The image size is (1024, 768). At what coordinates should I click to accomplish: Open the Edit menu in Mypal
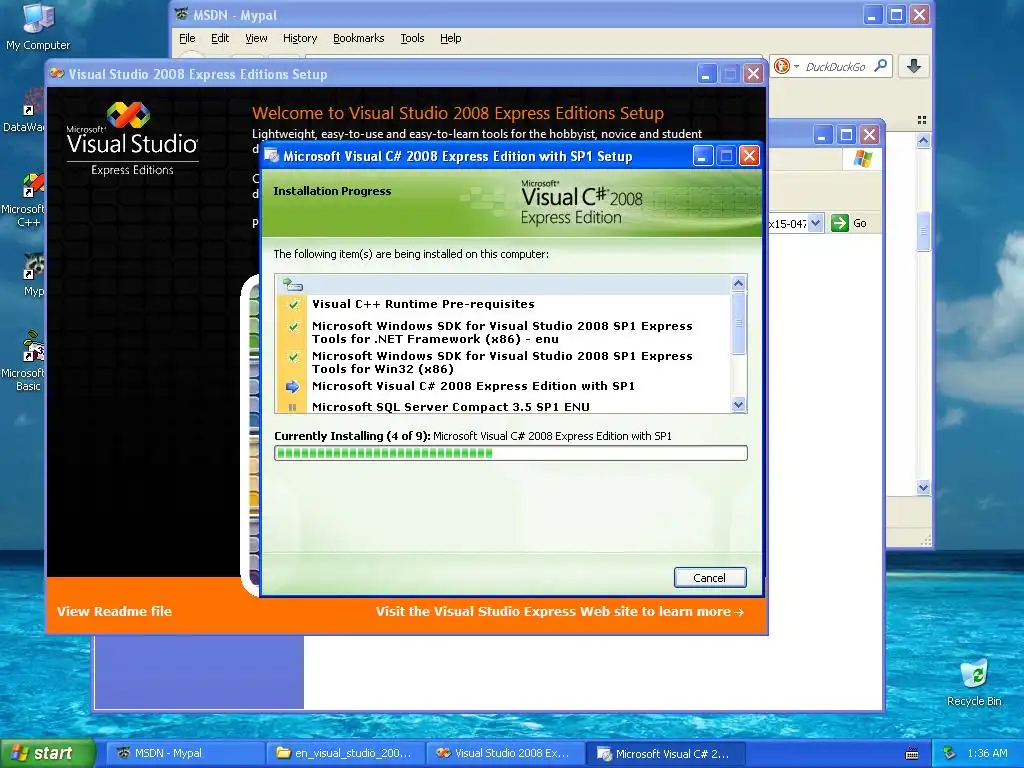click(x=219, y=38)
